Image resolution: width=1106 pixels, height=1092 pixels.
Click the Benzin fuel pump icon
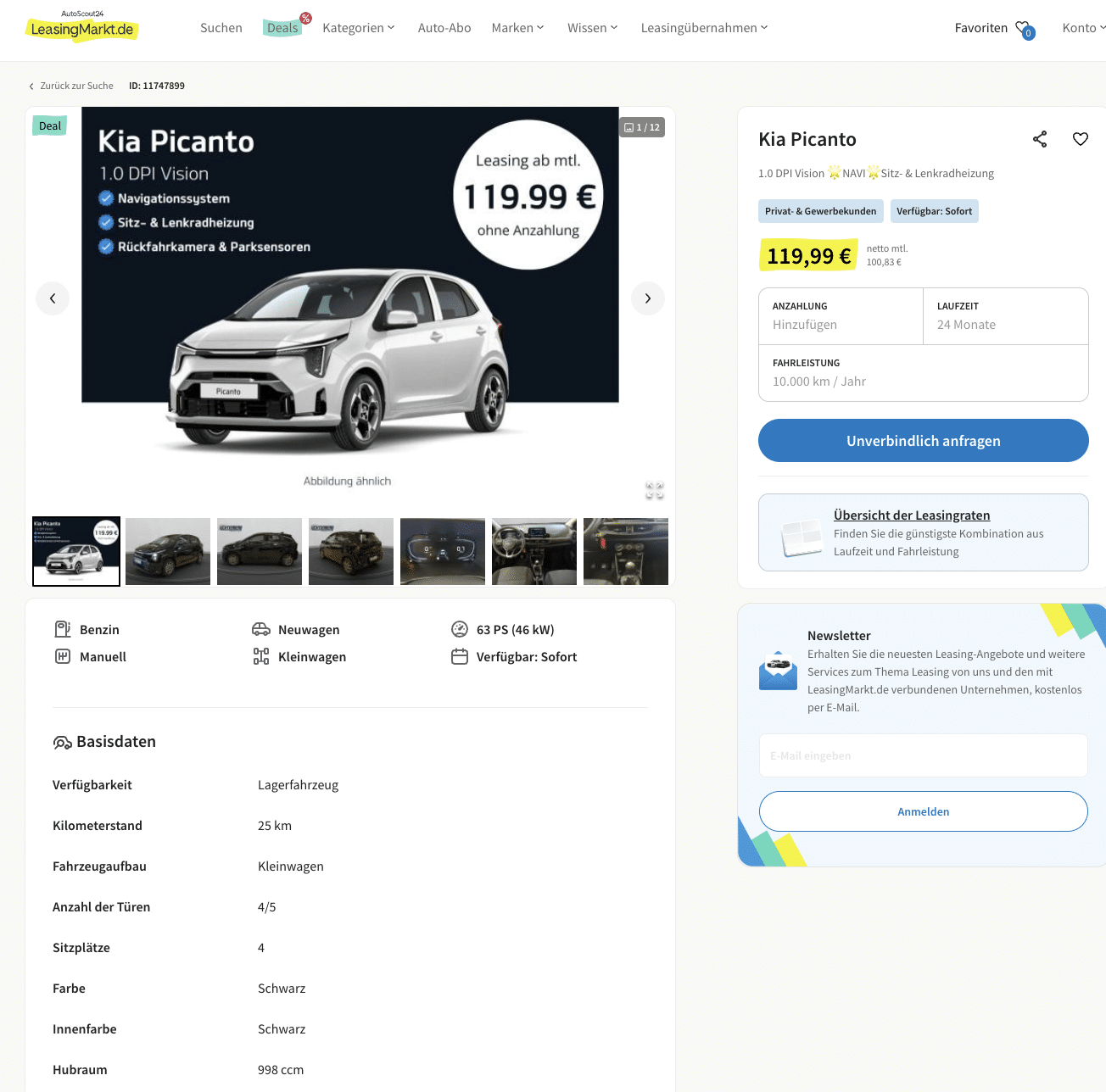63,629
